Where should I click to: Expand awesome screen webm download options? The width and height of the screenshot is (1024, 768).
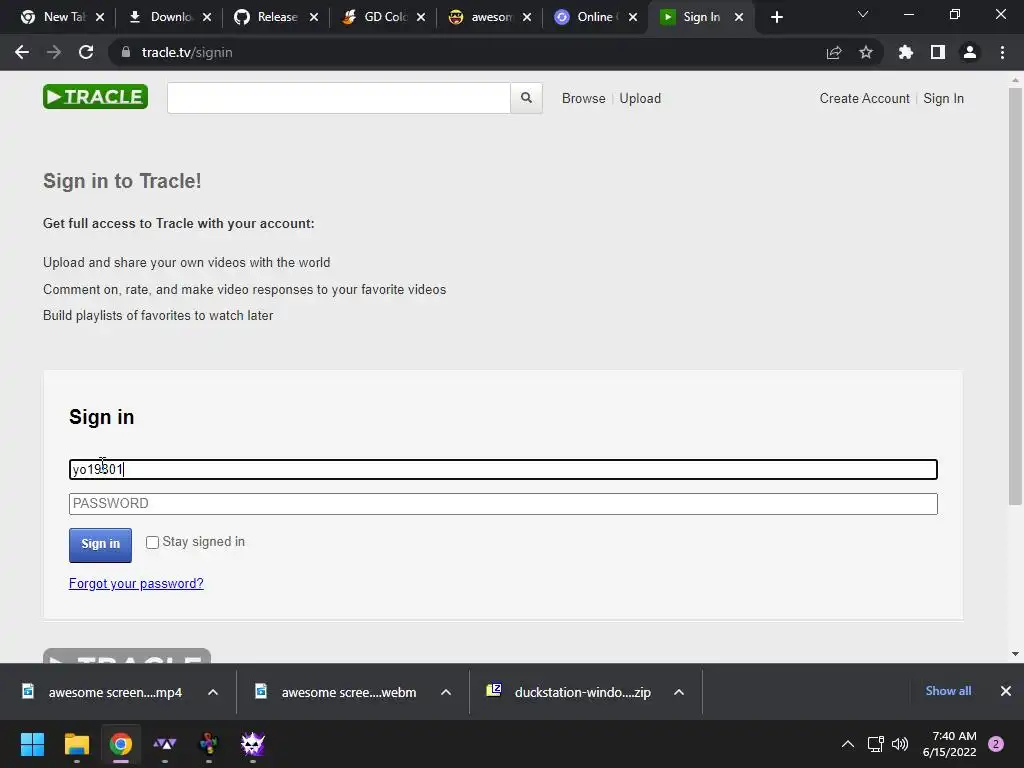[x=446, y=692]
